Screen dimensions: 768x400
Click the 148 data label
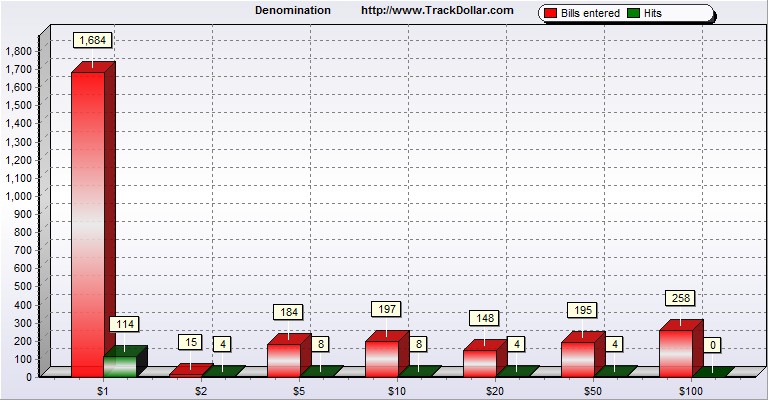(x=485, y=318)
